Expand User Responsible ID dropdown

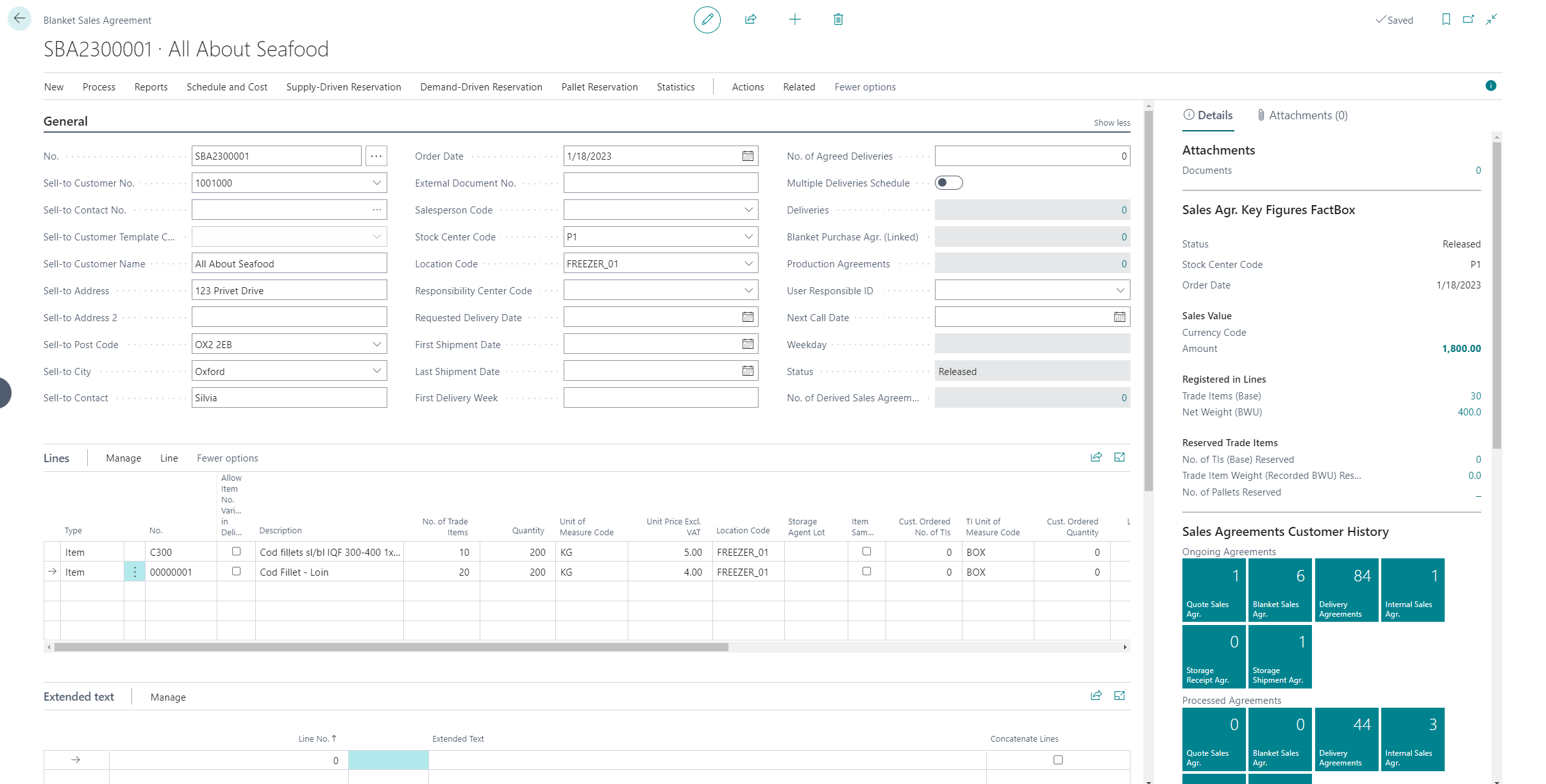(1120, 290)
